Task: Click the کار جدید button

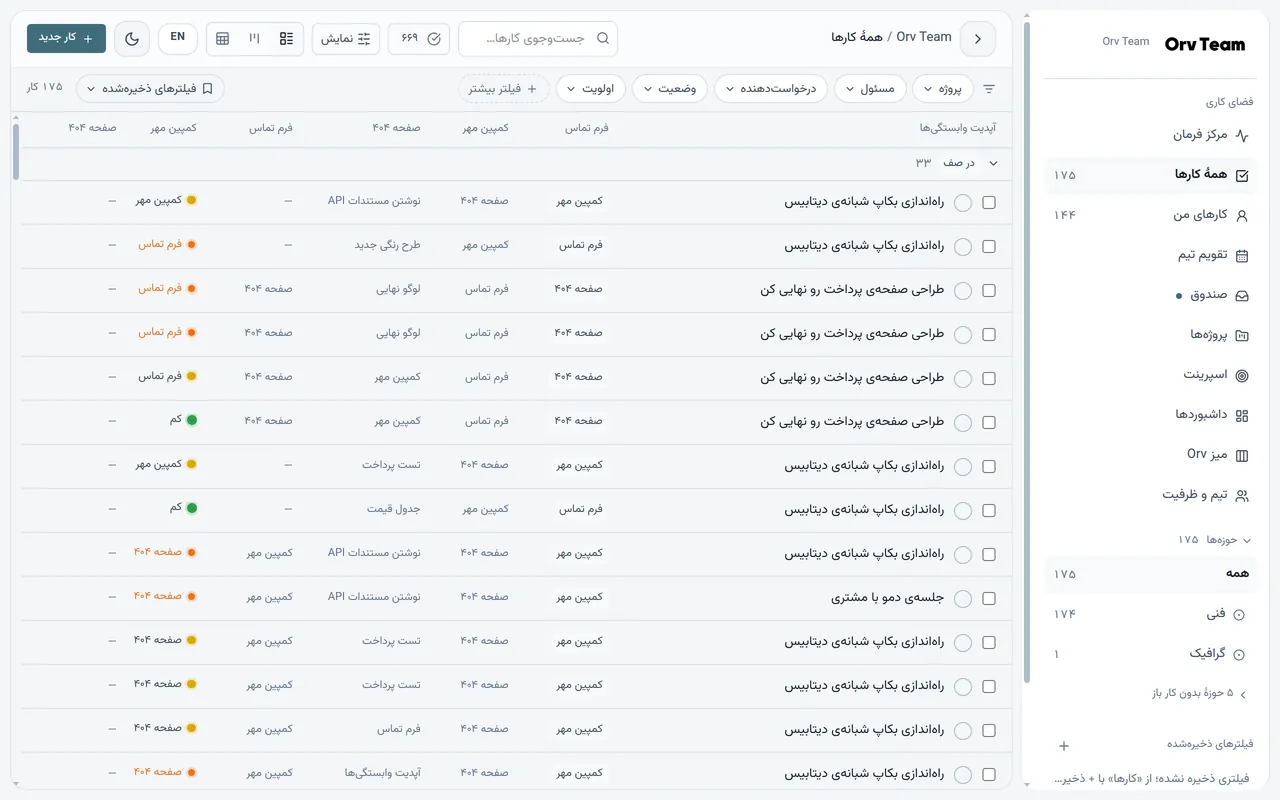Action: [66, 38]
